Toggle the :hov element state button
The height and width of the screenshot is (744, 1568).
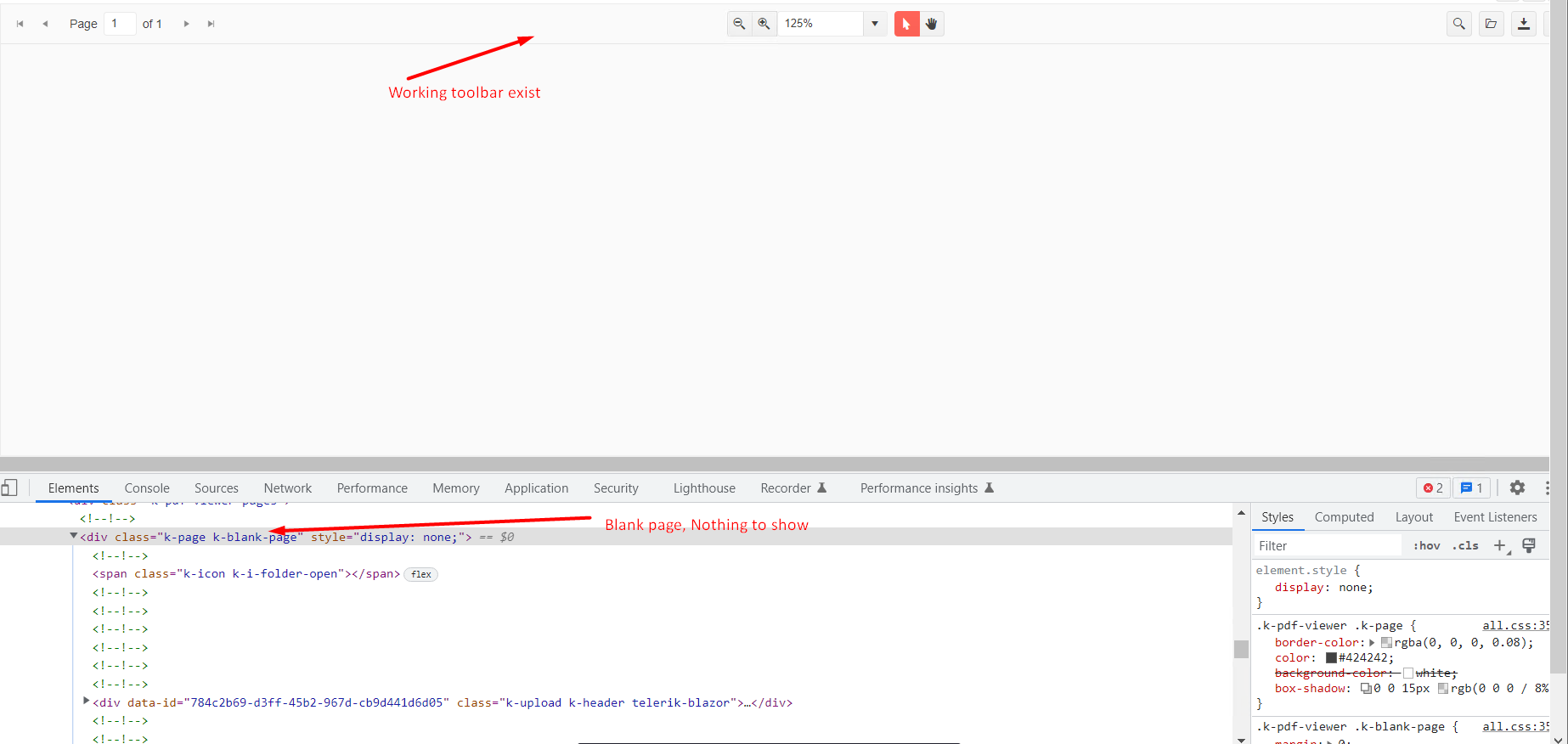tap(1427, 546)
